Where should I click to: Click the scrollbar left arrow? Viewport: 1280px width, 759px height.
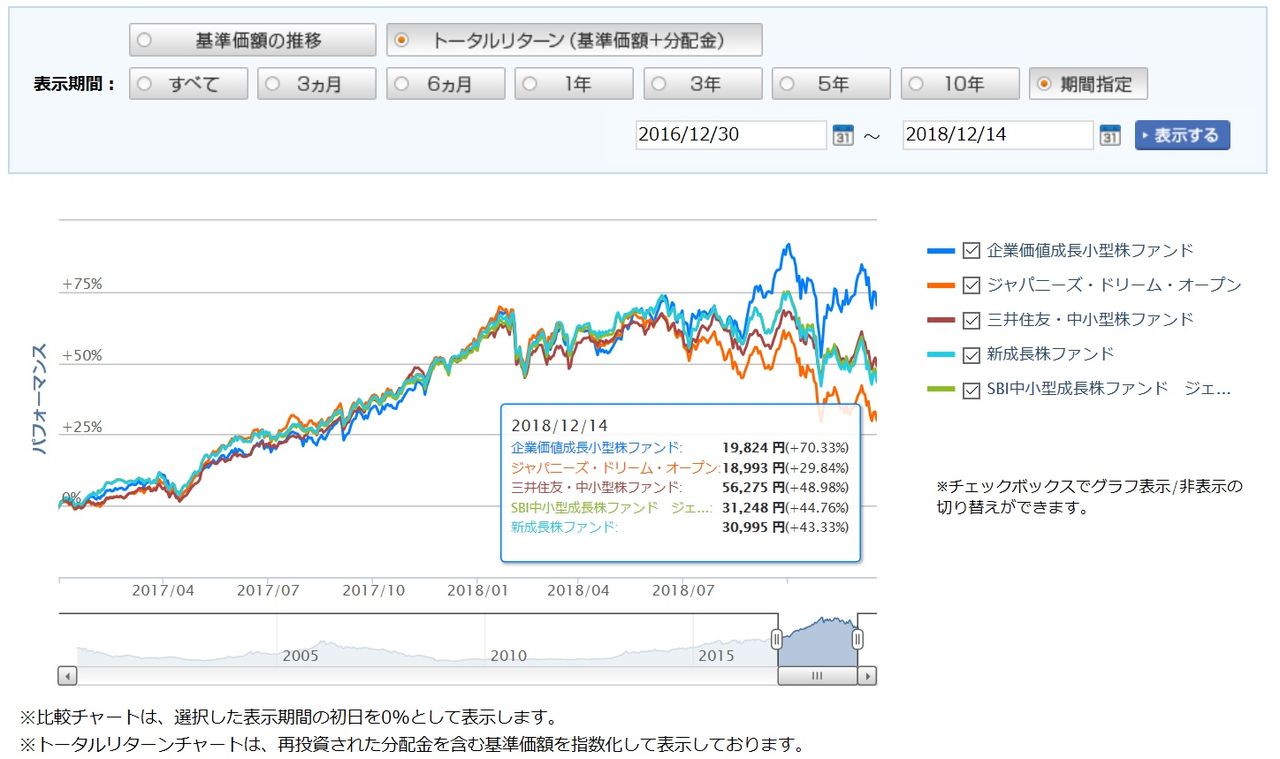(67, 676)
